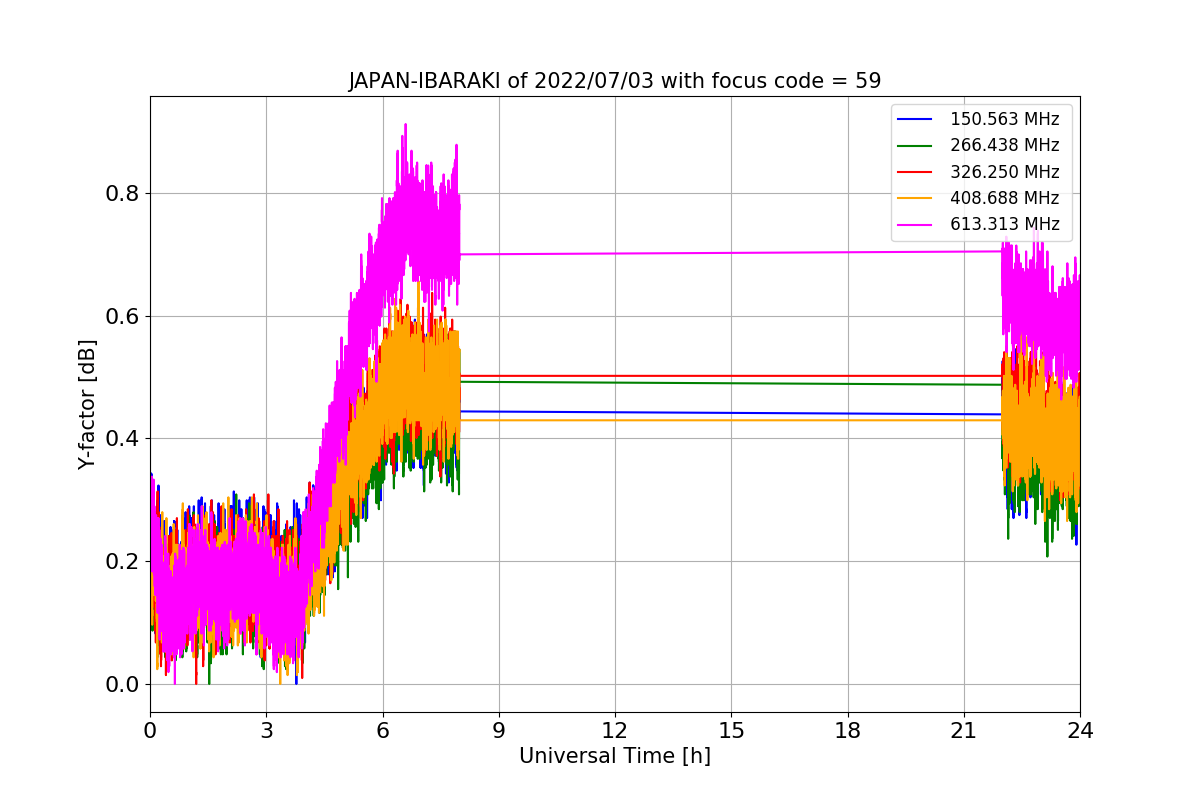Image resolution: width=1200 pixels, height=800 pixels.
Task: Click x-axis tick label 12
Action: click(x=615, y=731)
